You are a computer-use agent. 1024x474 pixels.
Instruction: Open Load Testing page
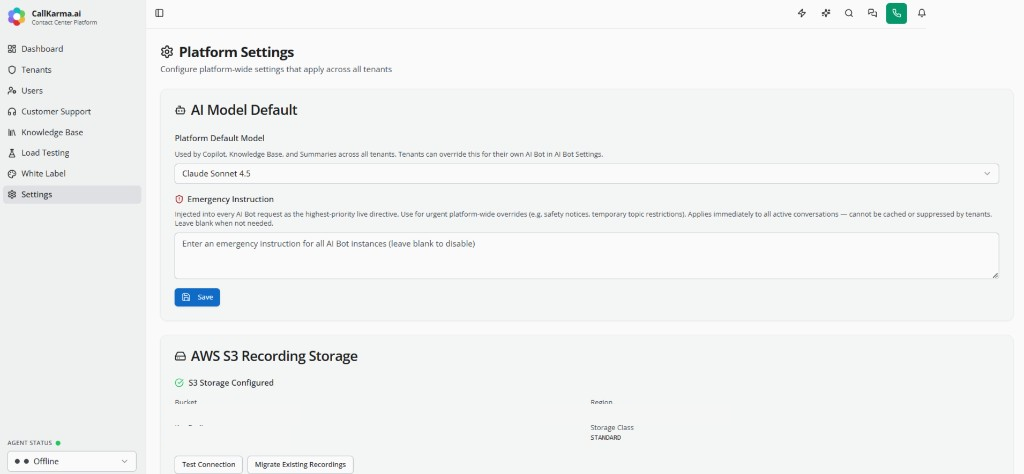click(x=72, y=153)
